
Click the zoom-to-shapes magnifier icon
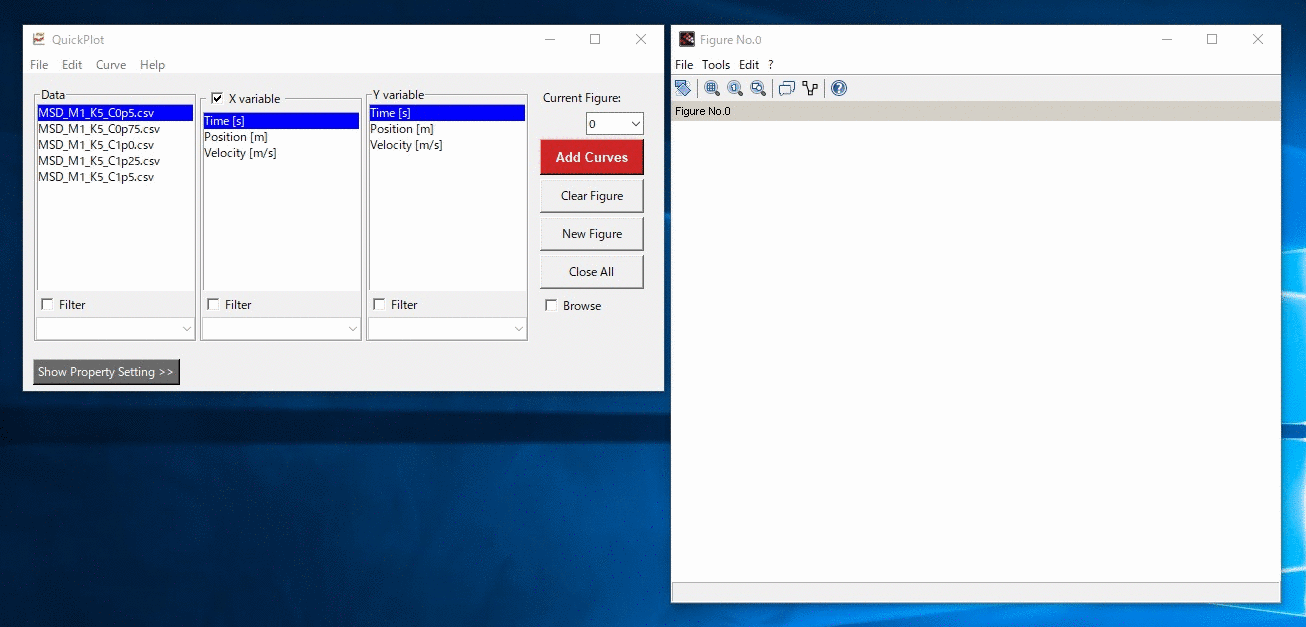pyautogui.click(x=758, y=88)
